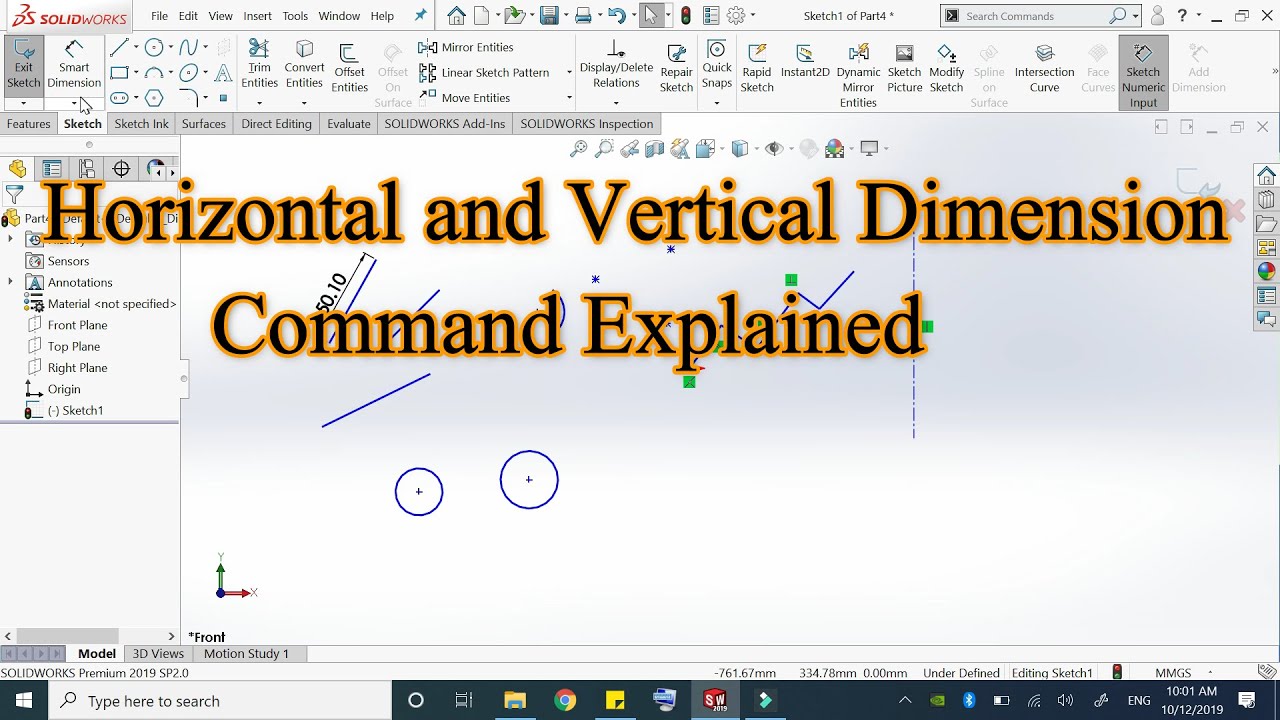The height and width of the screenshot is (720, 1280).
Task: Toggle Quick Snaps
Action: coord(717,66)
